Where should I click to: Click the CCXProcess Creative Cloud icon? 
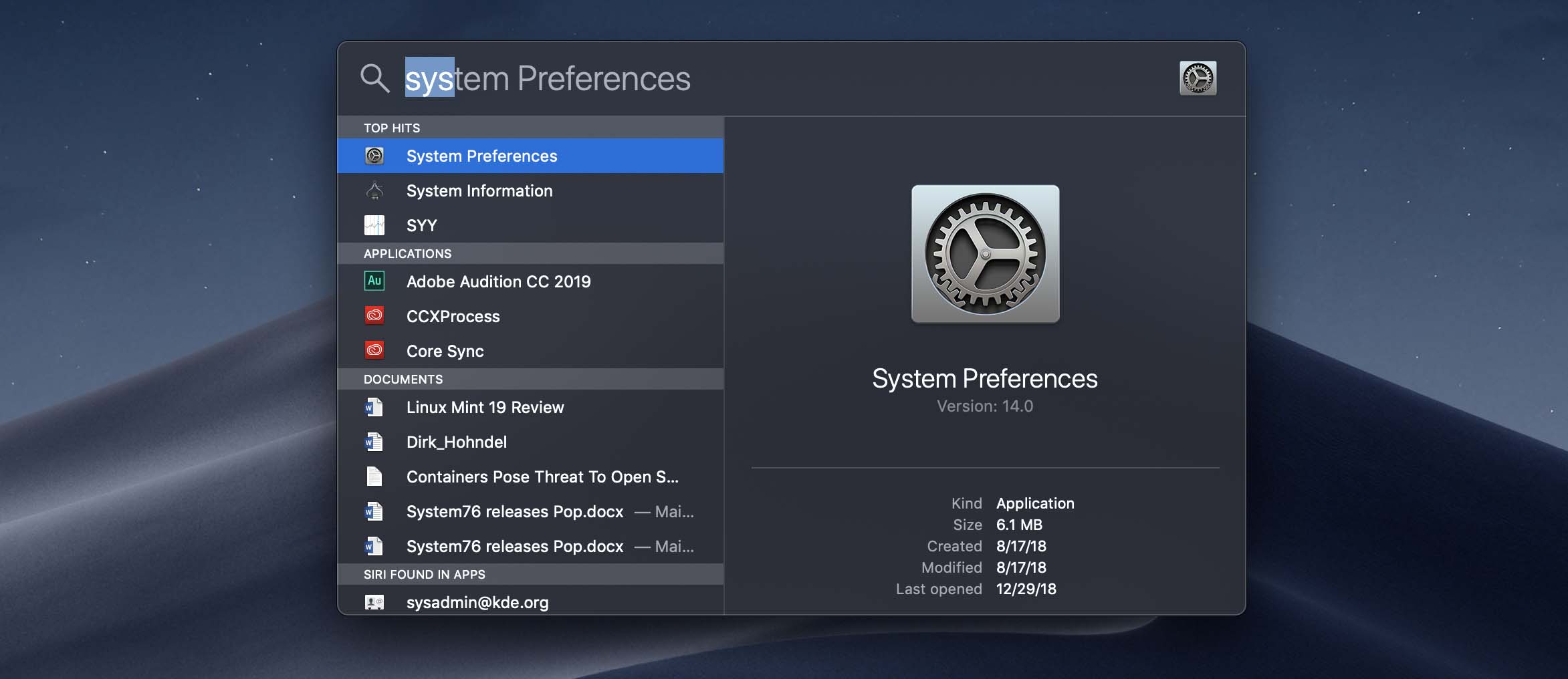pos(374,315)
